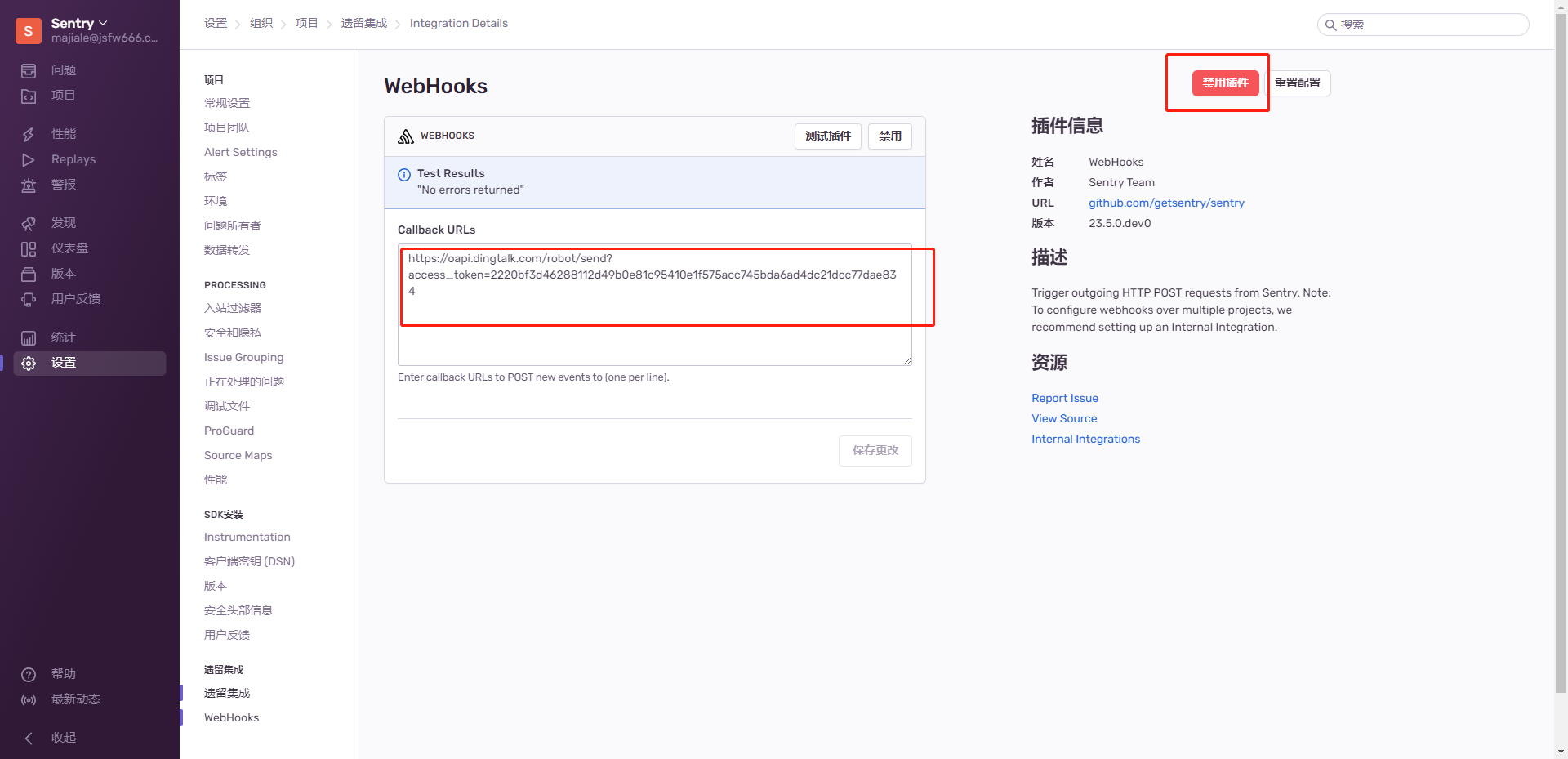Click inside the Callback URLs textarea
The height and width of the screenshot is (759, 1568).
pos(655,305)
